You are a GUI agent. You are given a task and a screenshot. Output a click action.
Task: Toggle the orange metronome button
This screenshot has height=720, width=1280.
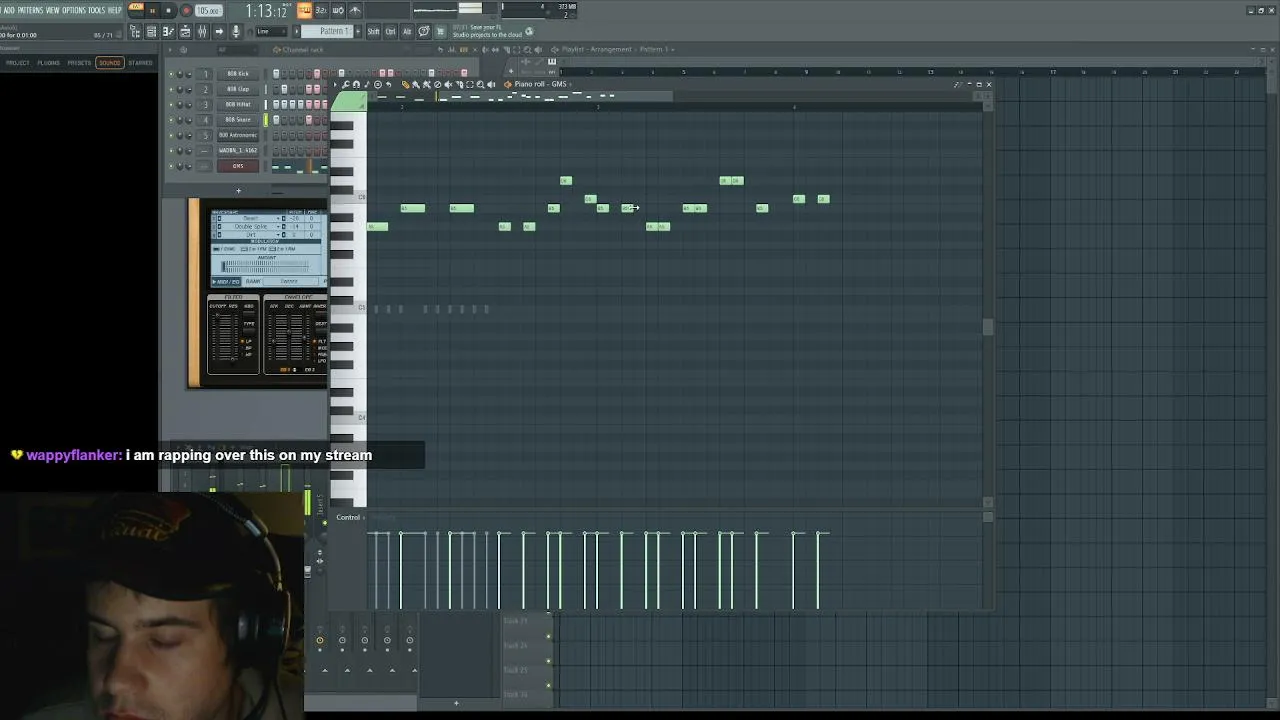tap(305, 10)
